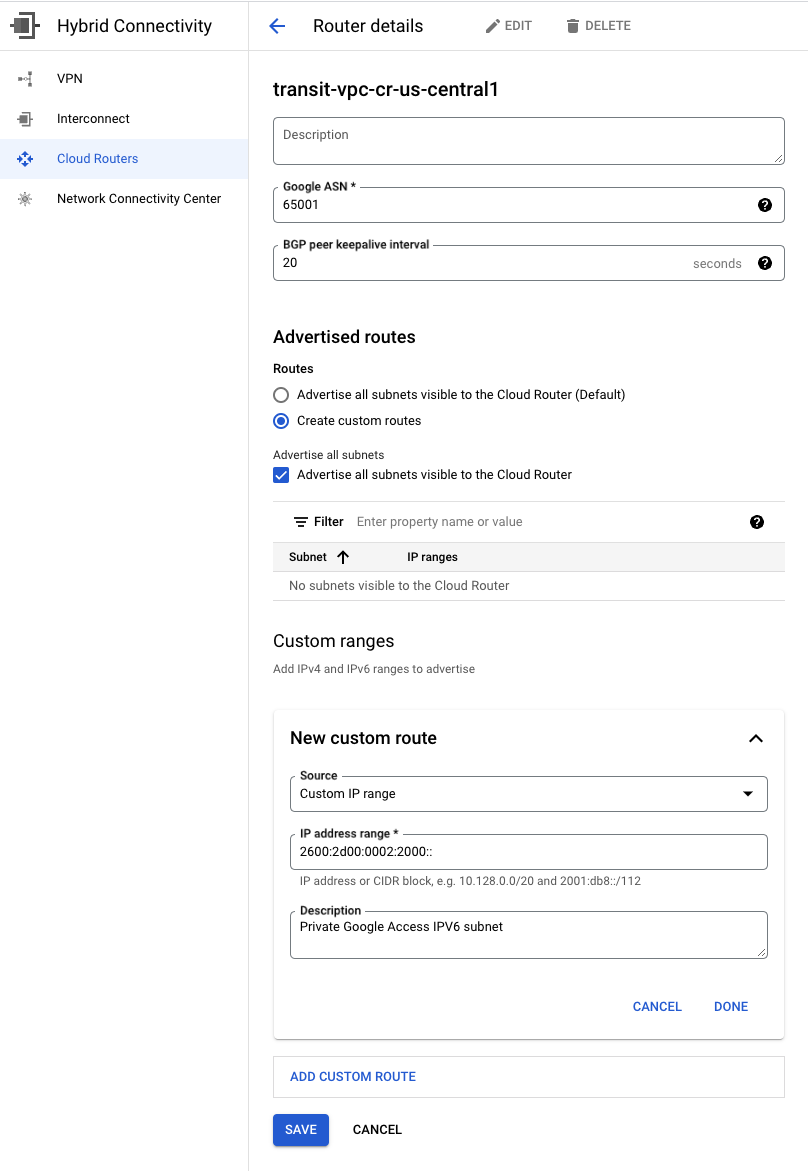Click the back arrow beside Router details
This screenshot has width=808, height=1171.
point(278,26)
